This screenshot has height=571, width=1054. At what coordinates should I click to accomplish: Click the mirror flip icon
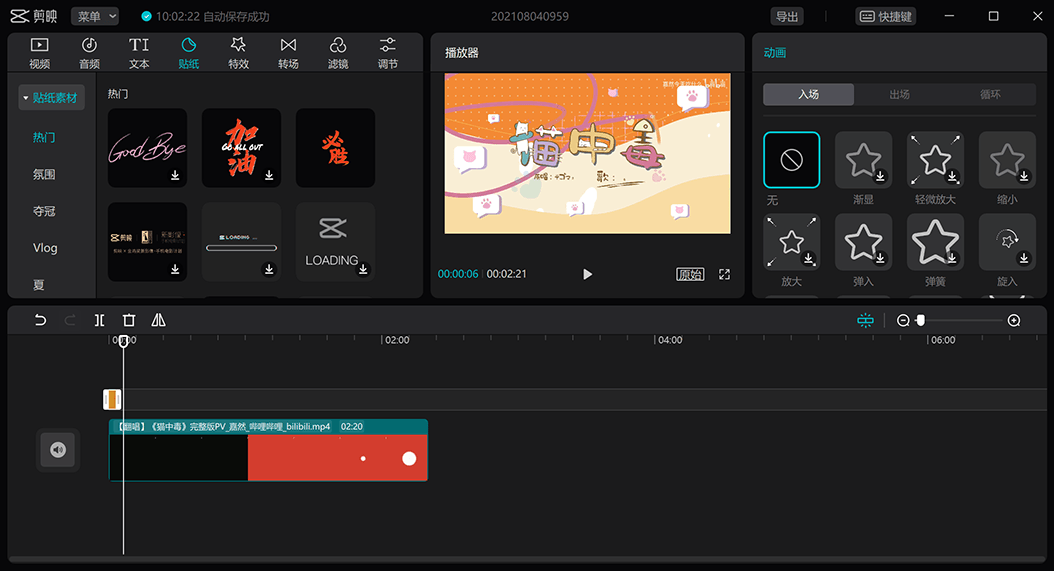(x=159, y=320)
